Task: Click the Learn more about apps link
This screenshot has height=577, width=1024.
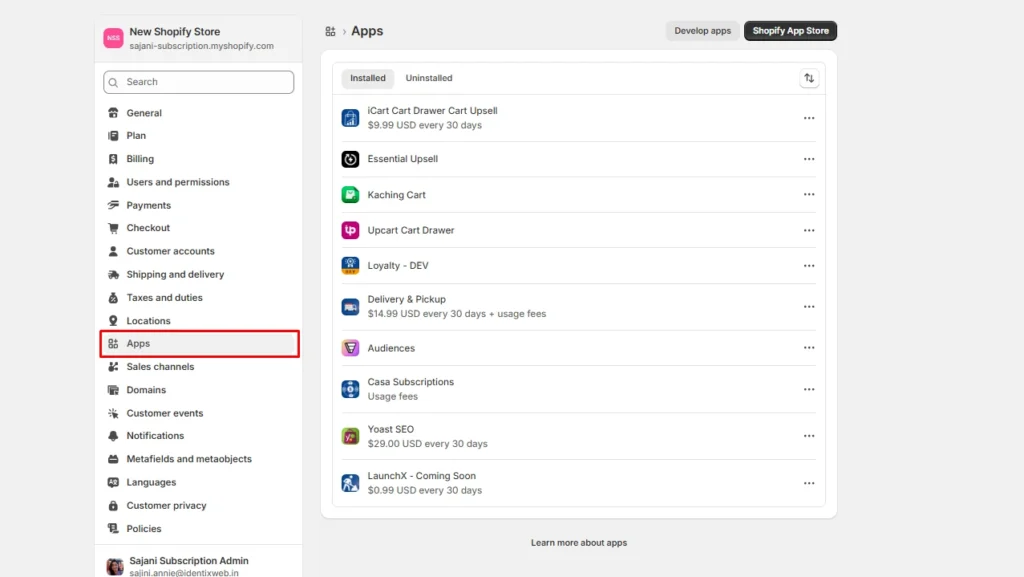Action: click(x=579, y=542)
